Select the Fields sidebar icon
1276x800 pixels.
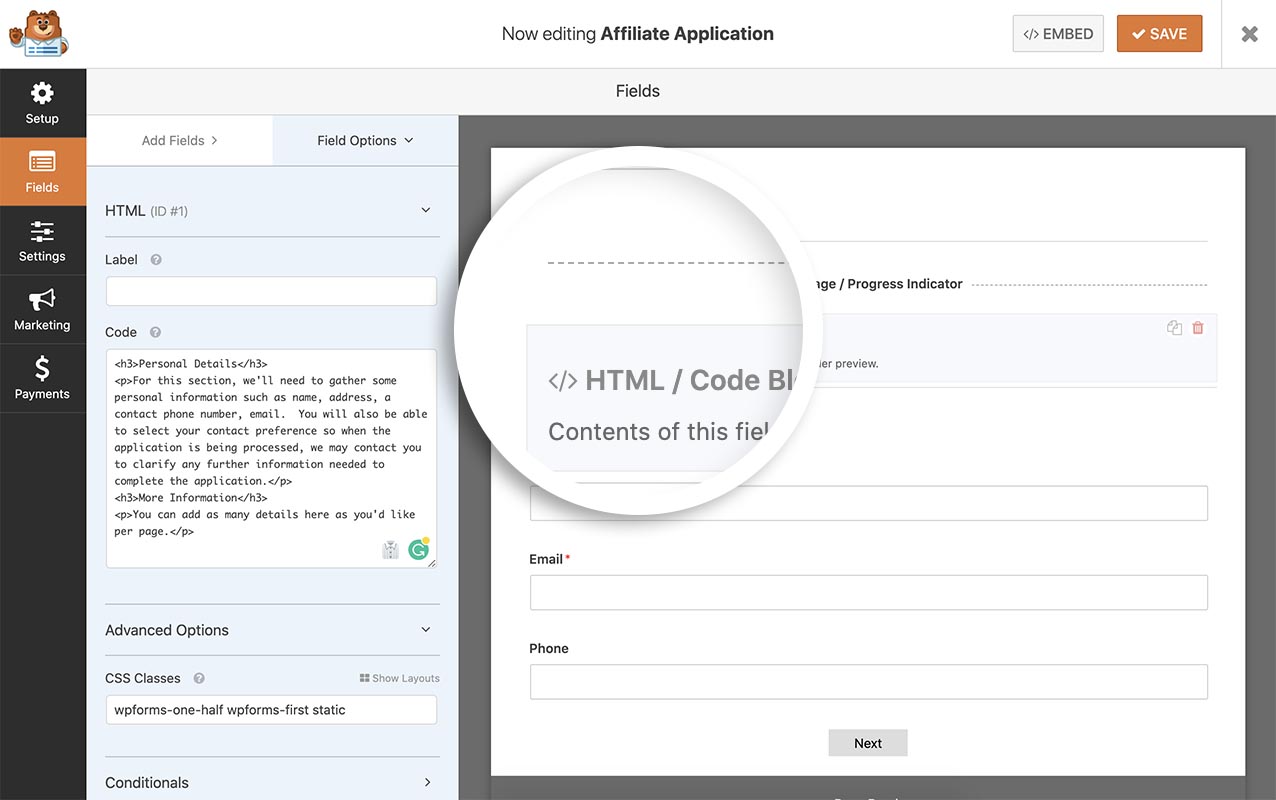[42, 171]
